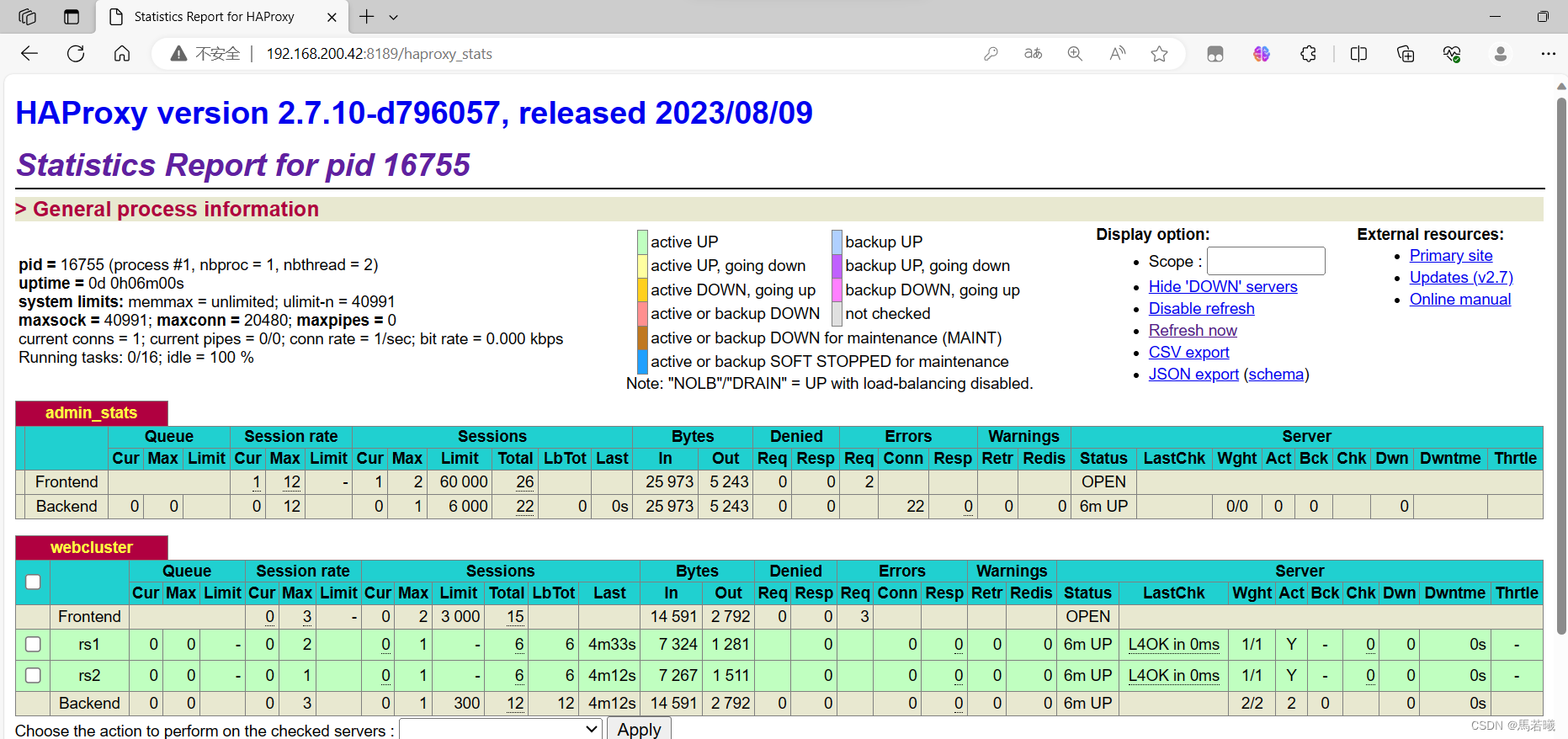This screenshot has width=1568, height=739.
Task: Open the Primary site link
Action: [1451, 256]
